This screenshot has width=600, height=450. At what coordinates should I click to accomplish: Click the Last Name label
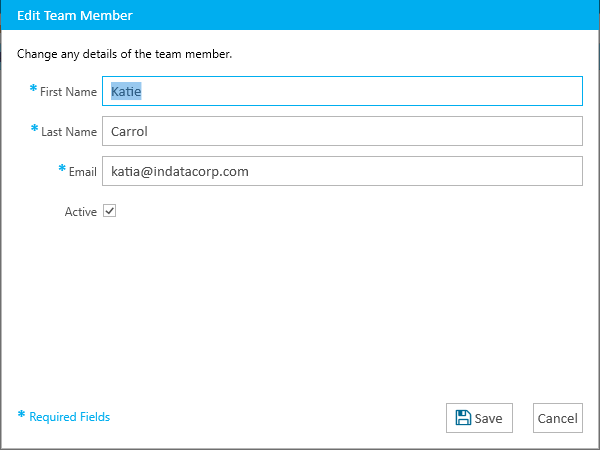(69, 132)
